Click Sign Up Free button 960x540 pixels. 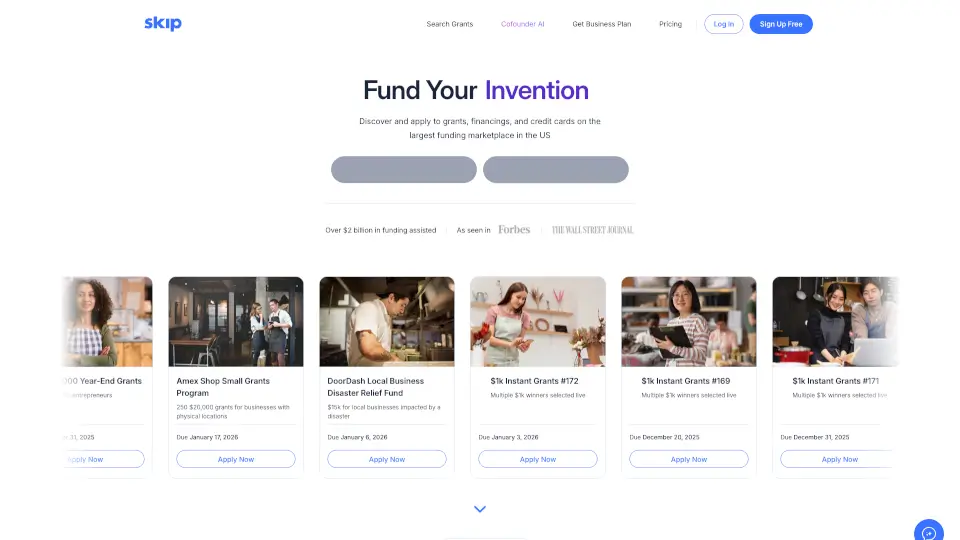point(781,24)
